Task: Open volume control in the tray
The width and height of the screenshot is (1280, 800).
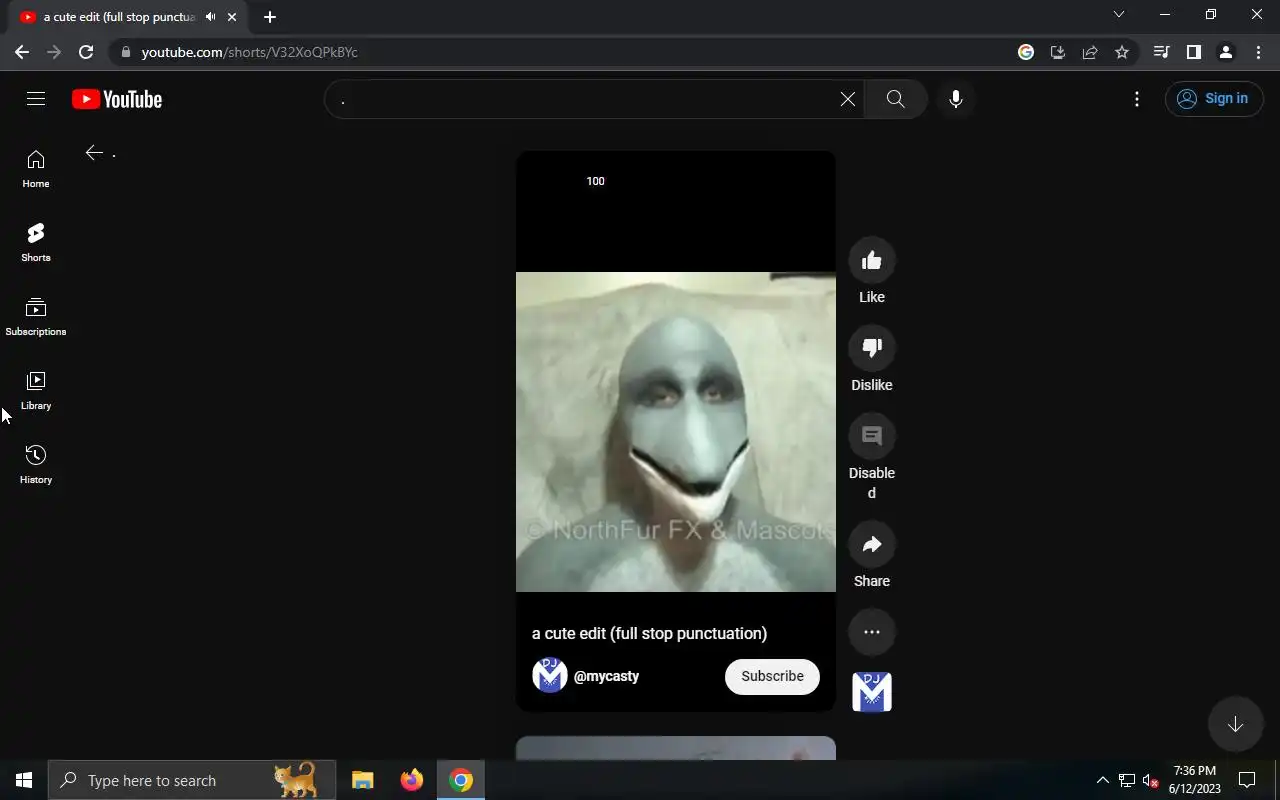Action: (1151, 780)
